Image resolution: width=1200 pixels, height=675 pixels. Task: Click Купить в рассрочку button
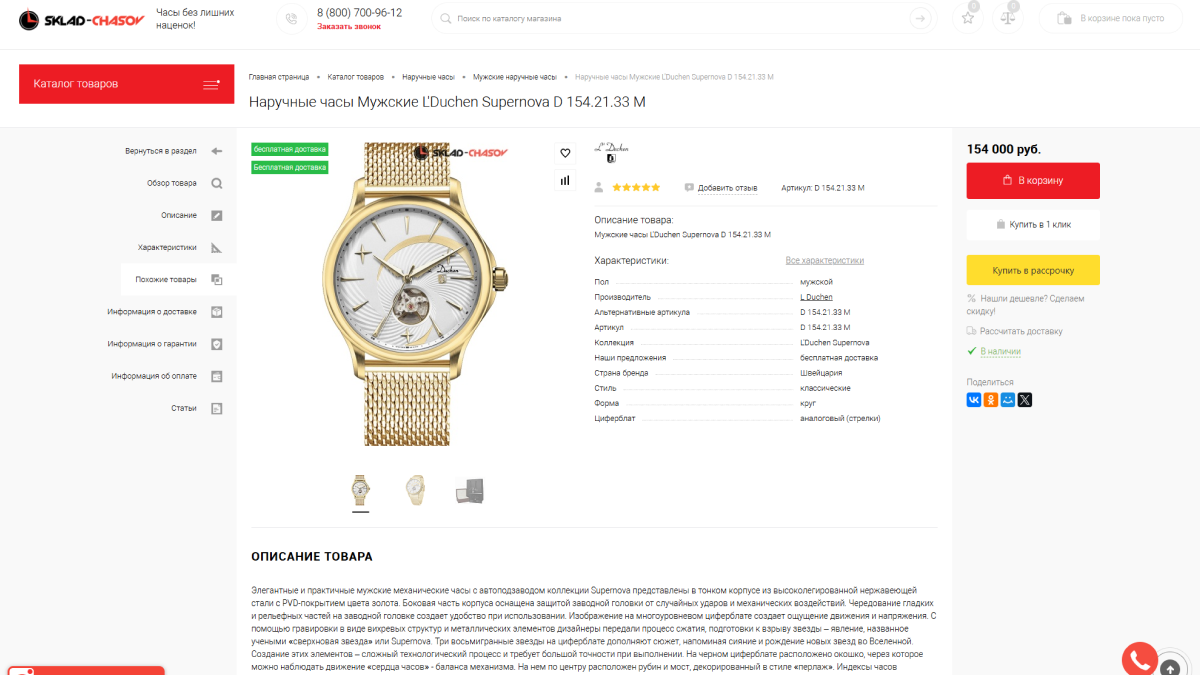point(1033,270)
